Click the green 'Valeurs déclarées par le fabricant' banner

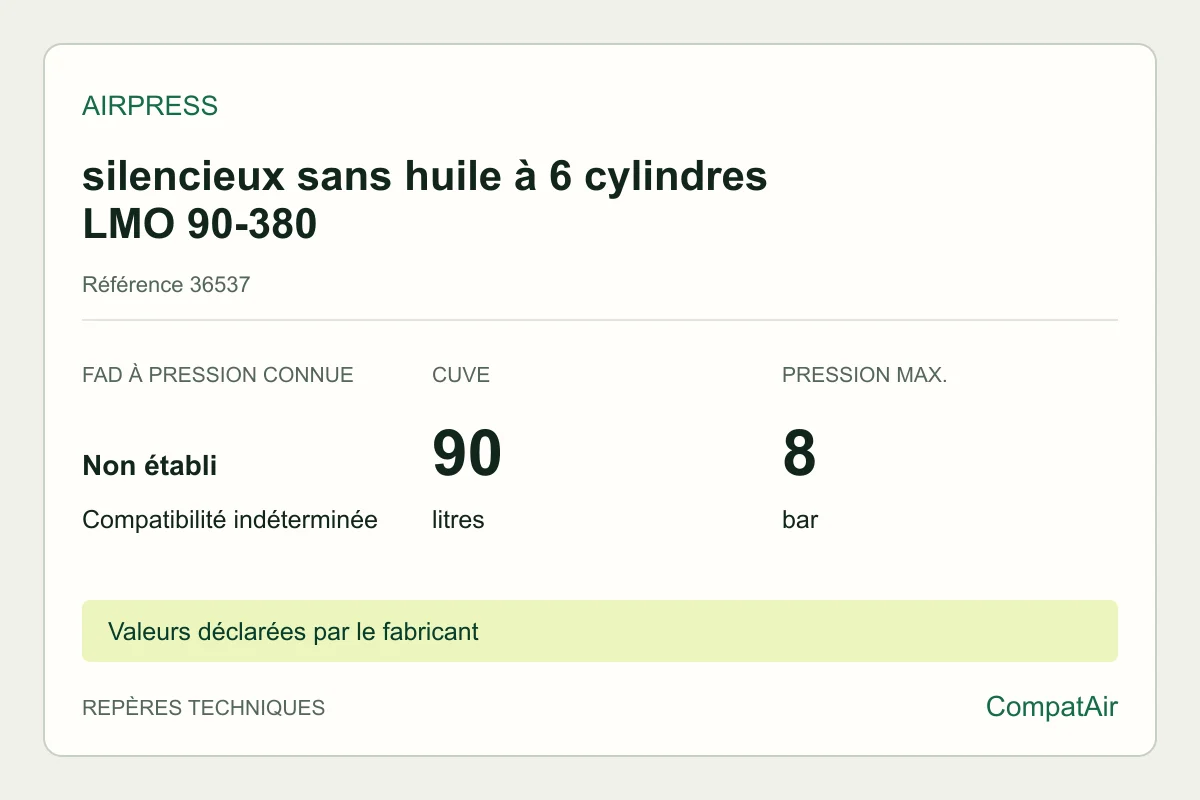pyautogui.click(x=600, y=631)
